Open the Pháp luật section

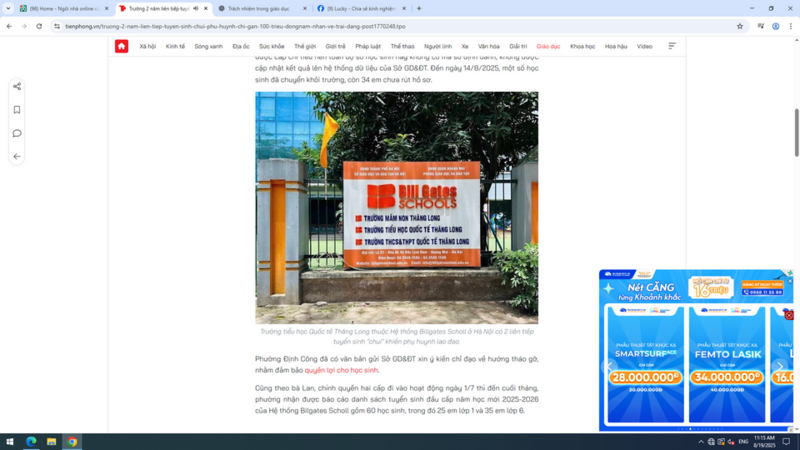tap(368, 46)
